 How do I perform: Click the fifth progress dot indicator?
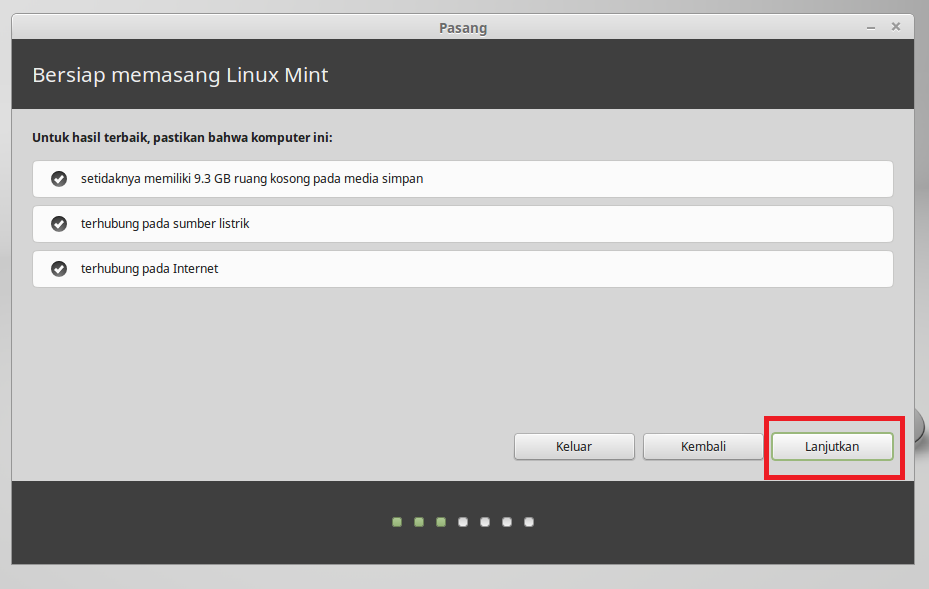click(x=484, y=521)
